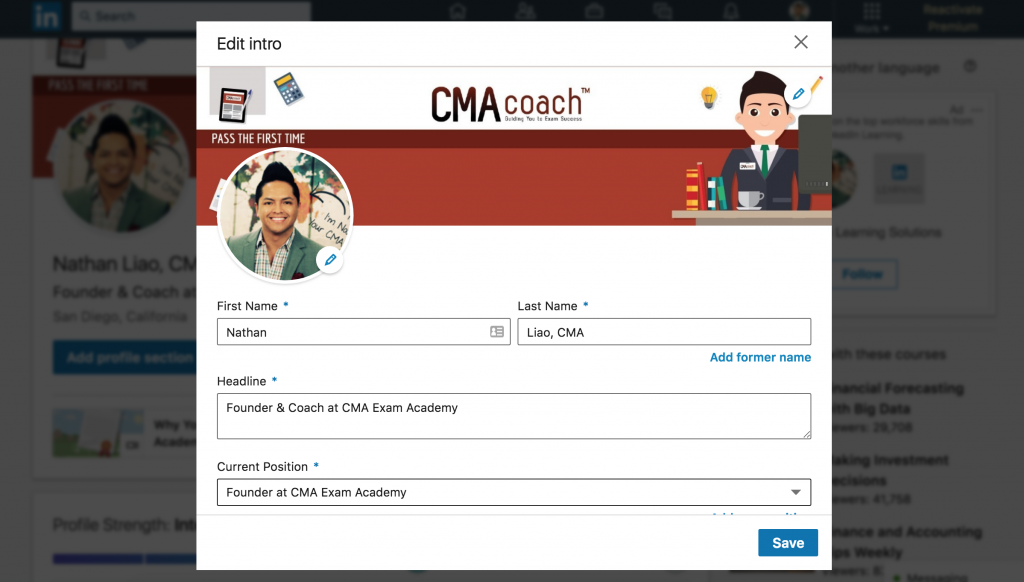Open the Work apps grid menu
1024x582 pixels.
click(x=872, y=16)
